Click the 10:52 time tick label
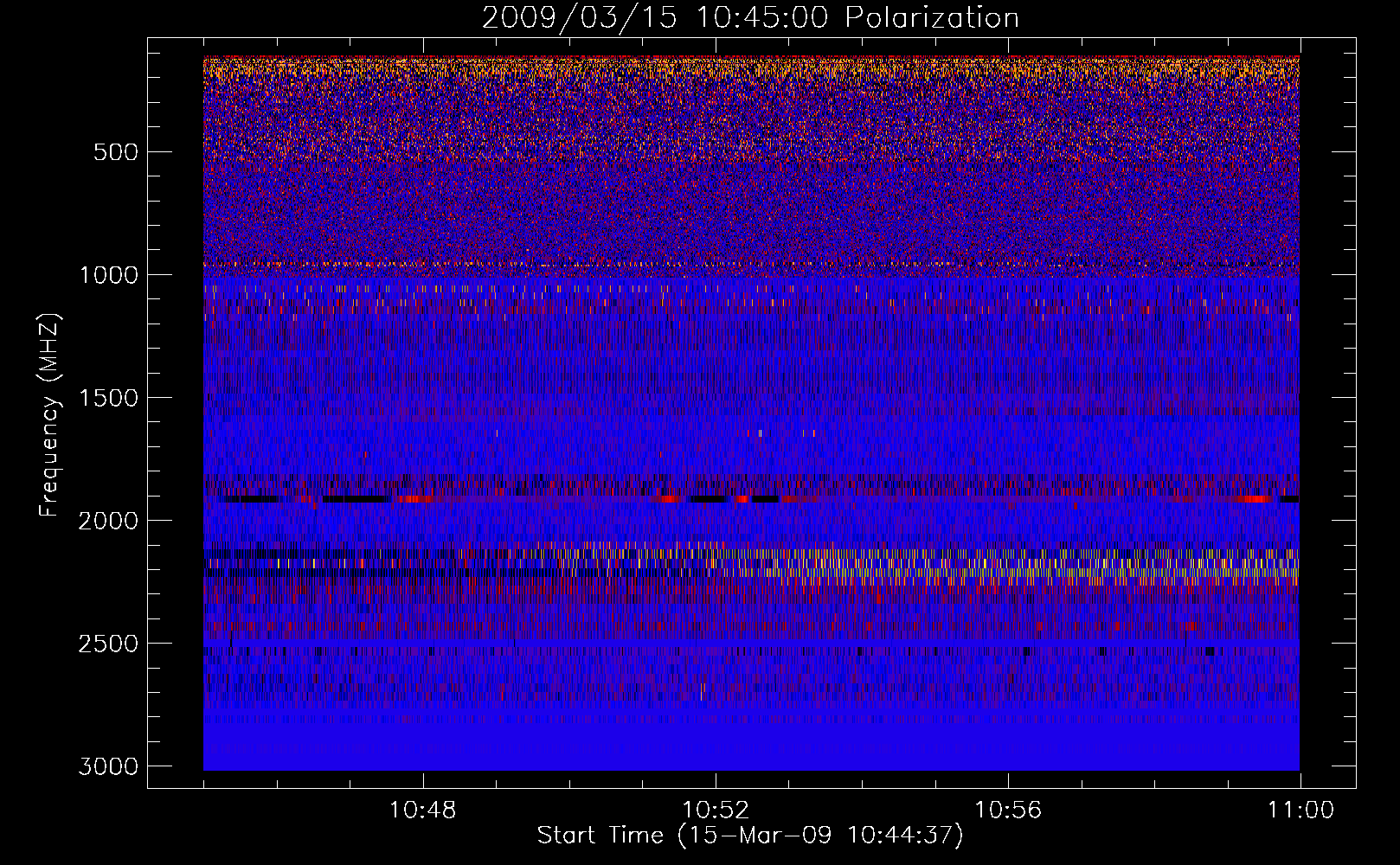Screen dimensions: 1400x865 716,811
